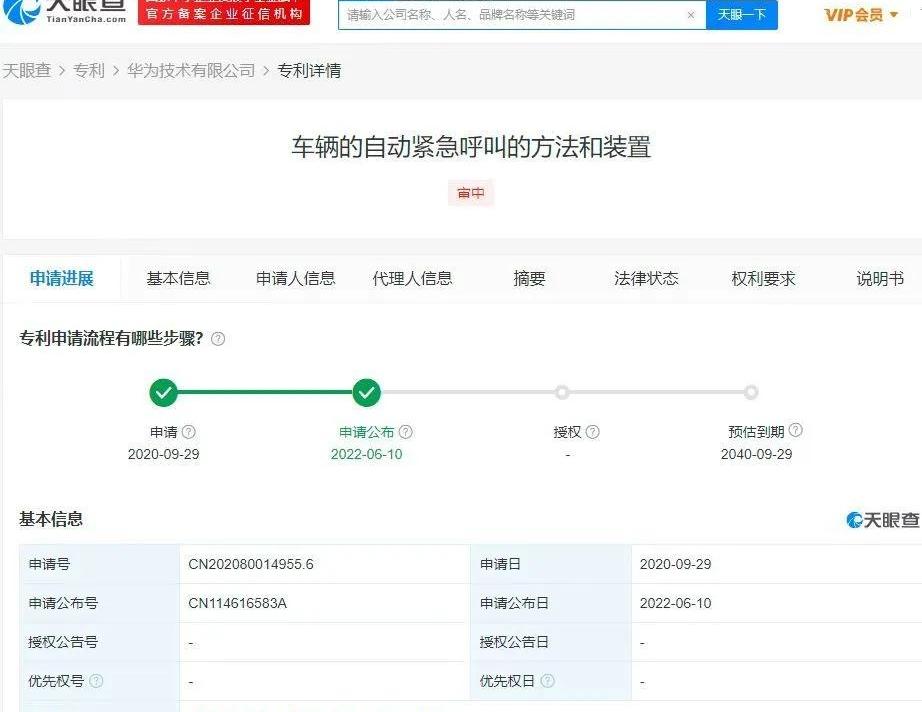This screenshot has width=922, height=712.
Task: Click the 申请日 value 2020-09-29 in table
Action: click(x=676, y=564)
